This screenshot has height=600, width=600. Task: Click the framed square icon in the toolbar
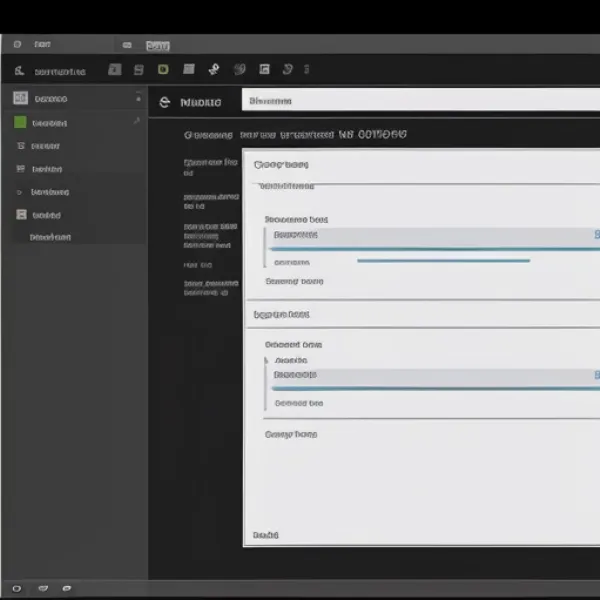click(264, 70)
